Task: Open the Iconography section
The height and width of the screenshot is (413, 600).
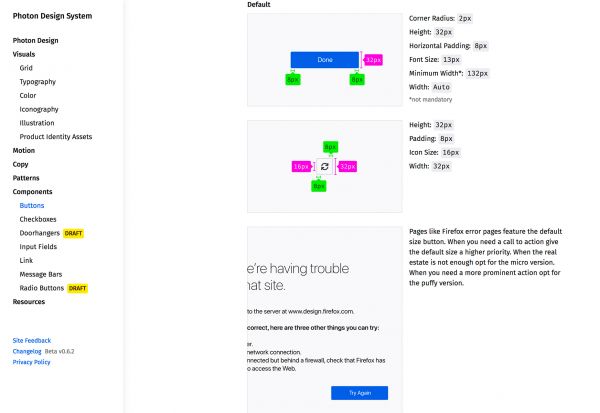Action: pos(39,109)
